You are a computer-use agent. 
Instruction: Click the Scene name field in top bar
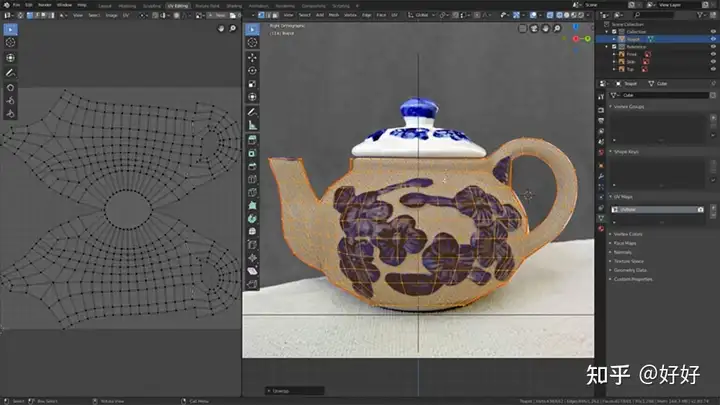click(x=605, y=5)
